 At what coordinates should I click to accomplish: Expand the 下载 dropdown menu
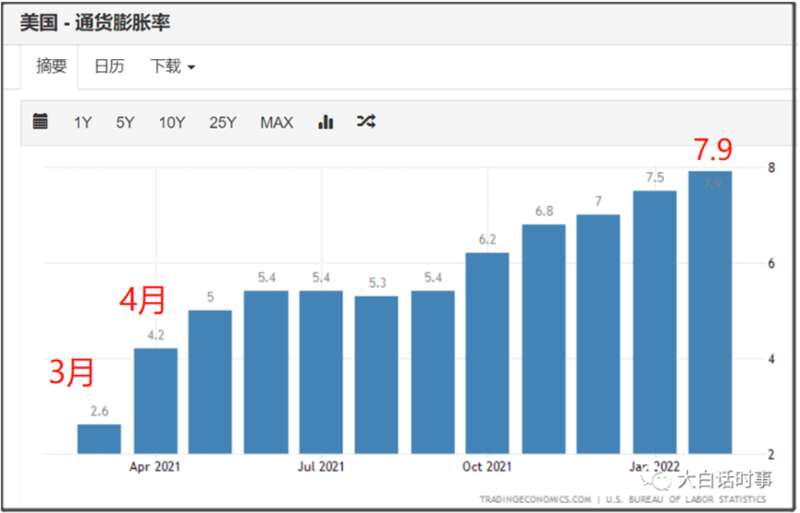click(x=173, y=66)
